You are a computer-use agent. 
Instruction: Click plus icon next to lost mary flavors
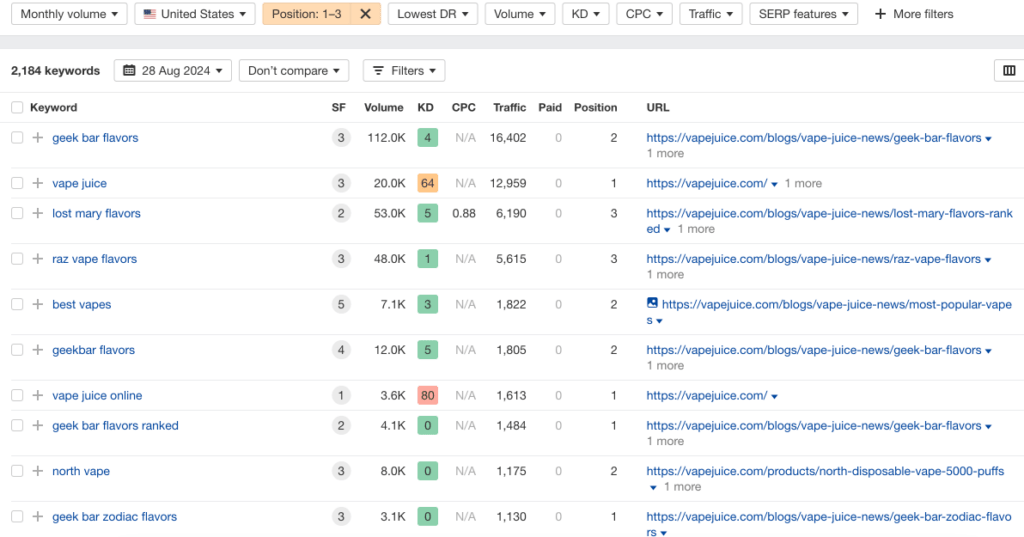(38, 214)
